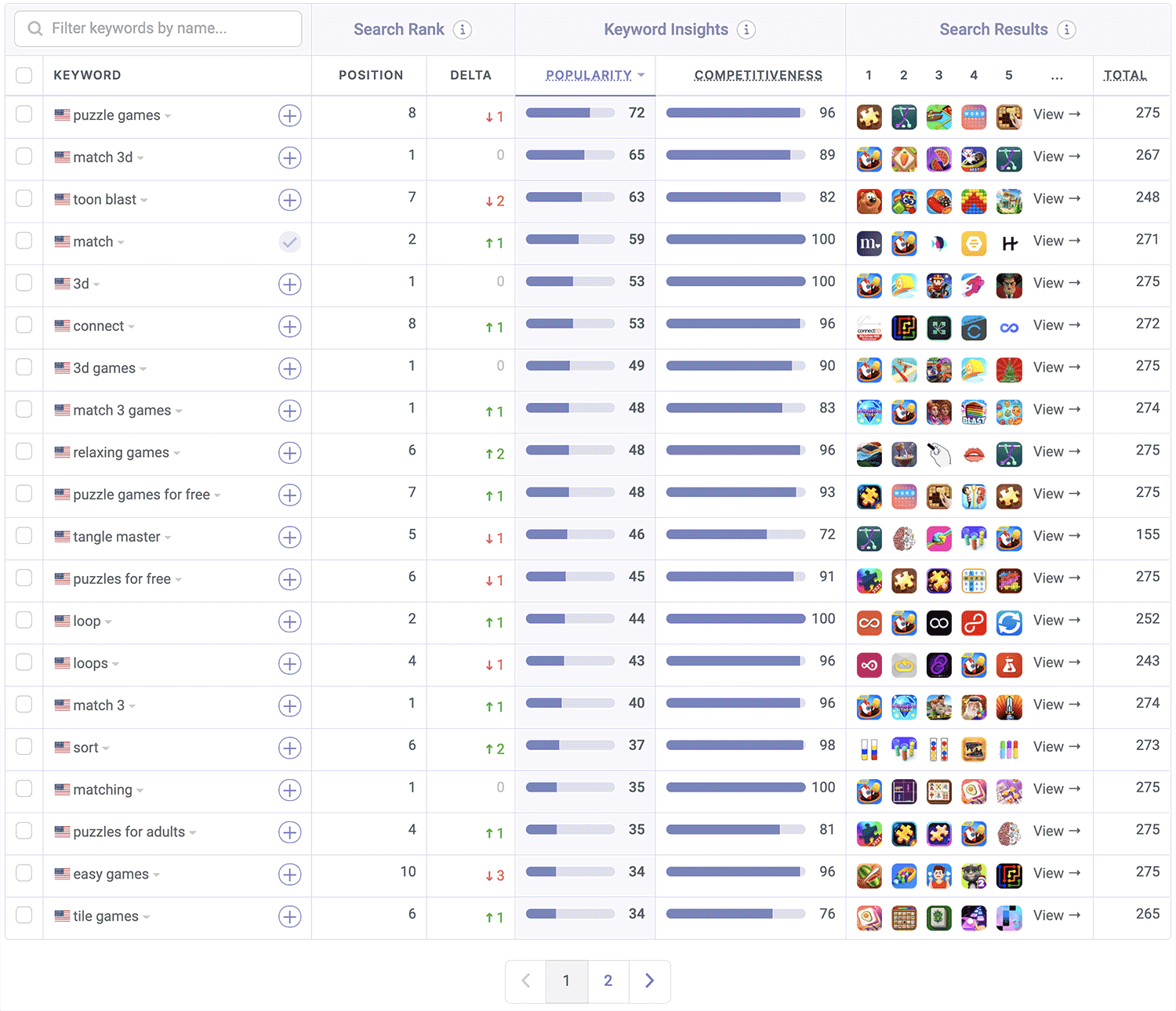
Task: Click popularity bar for 'puzzle games'
Action: [570, 113]
